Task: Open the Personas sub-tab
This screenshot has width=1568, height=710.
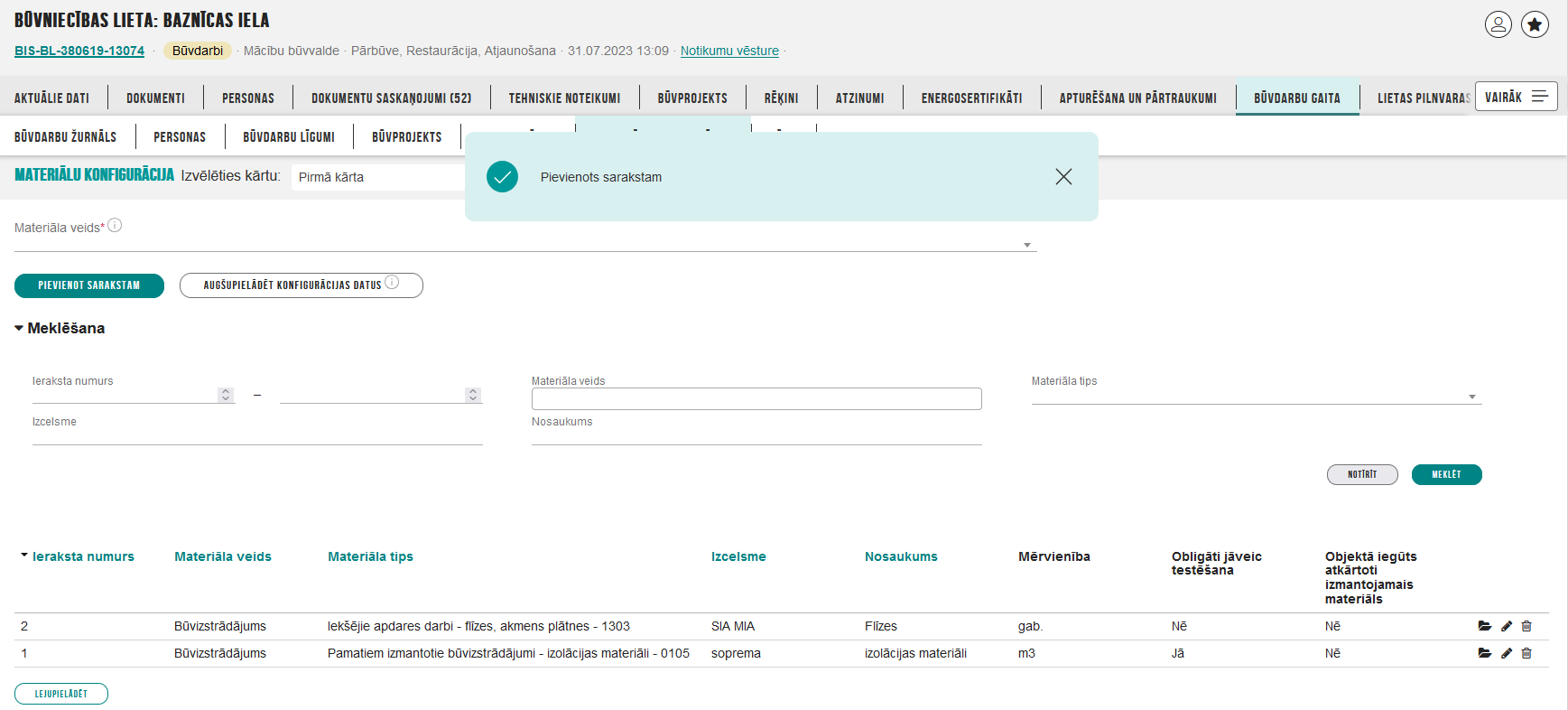Action: pyautogui.click(x=180, y=136)
